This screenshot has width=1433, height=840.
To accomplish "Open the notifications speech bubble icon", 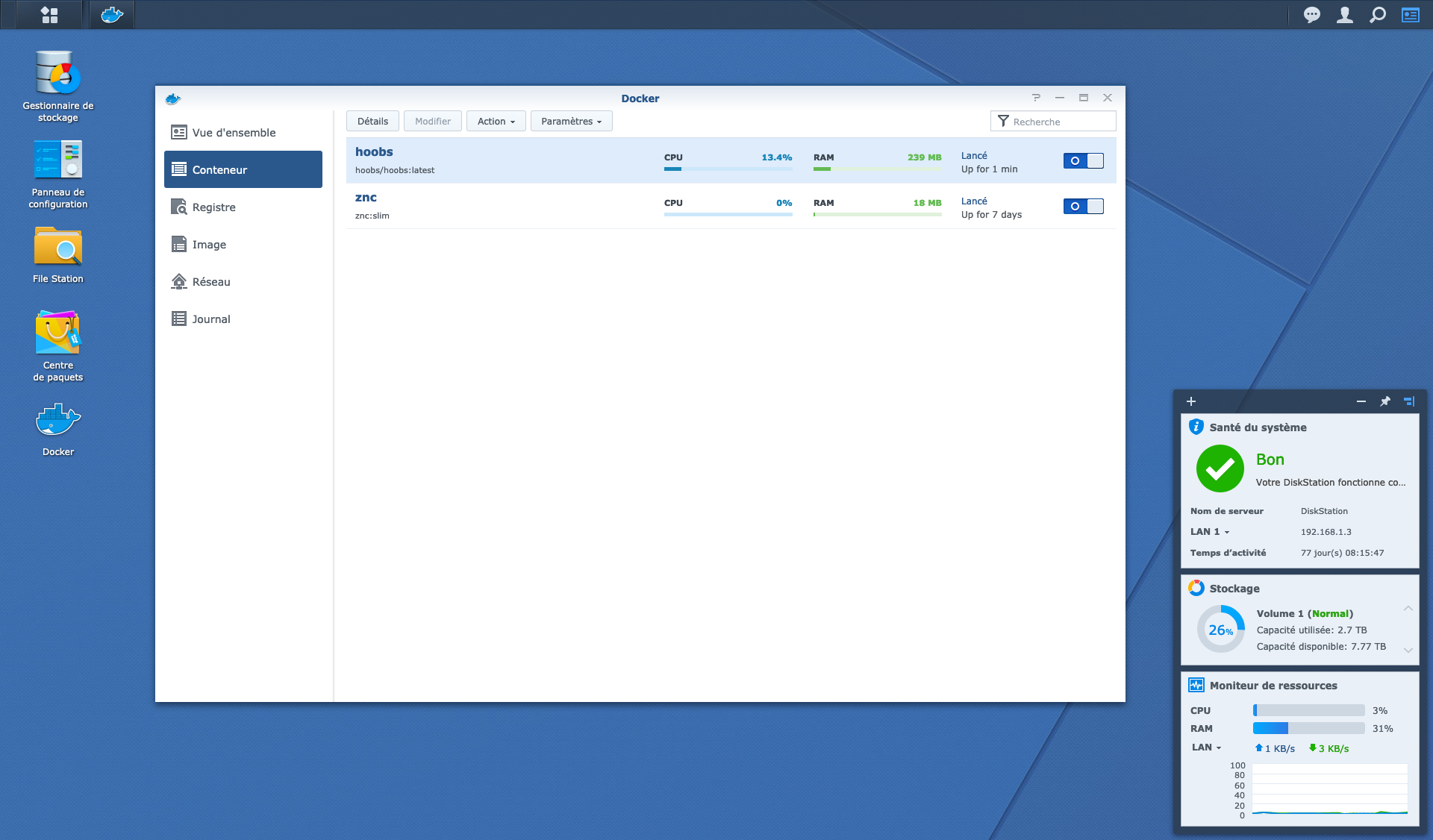I will pos(1311,15).
